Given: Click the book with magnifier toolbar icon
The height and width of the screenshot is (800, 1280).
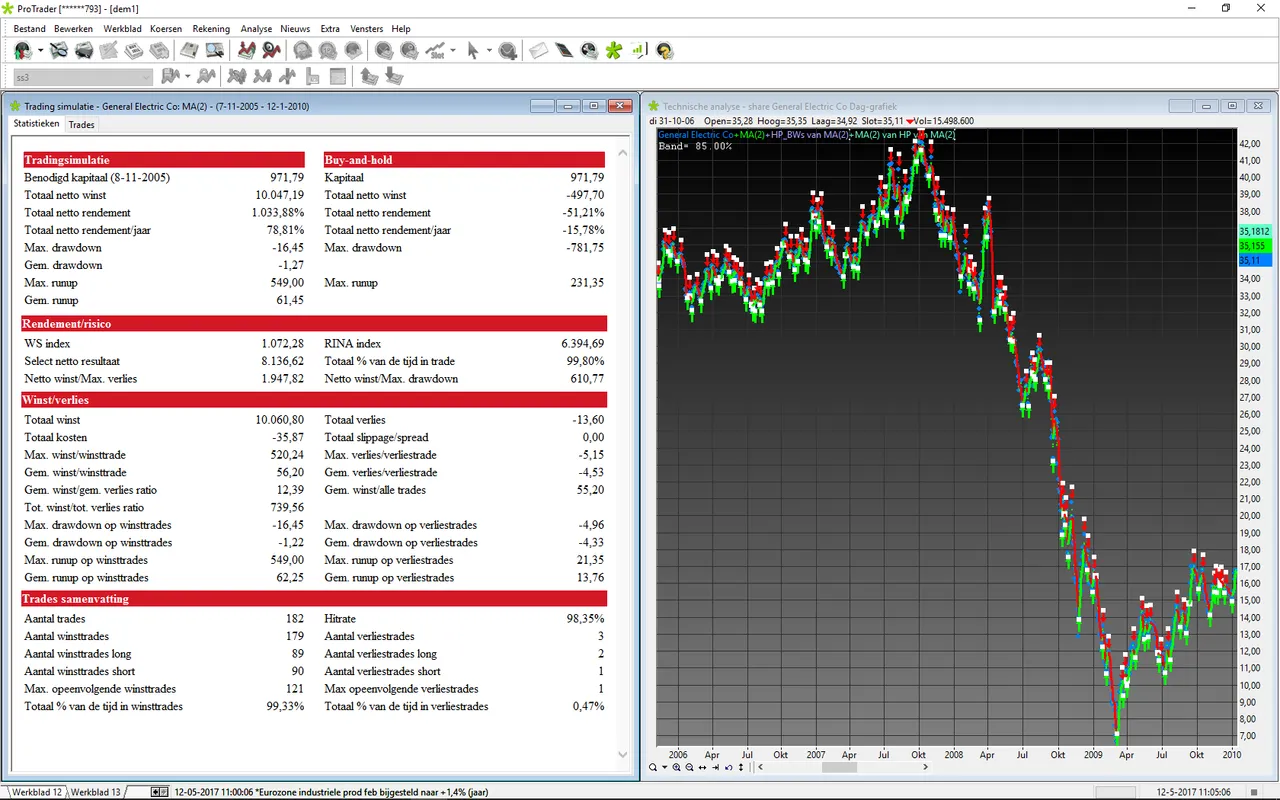Looking at the screenshot, I should point(215,50).
